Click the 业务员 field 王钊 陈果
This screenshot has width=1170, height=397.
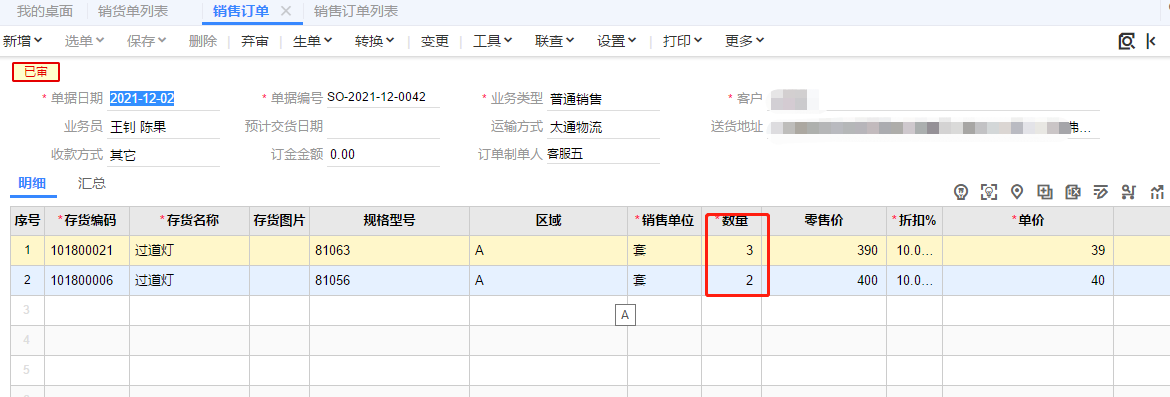tap(163, 127)
